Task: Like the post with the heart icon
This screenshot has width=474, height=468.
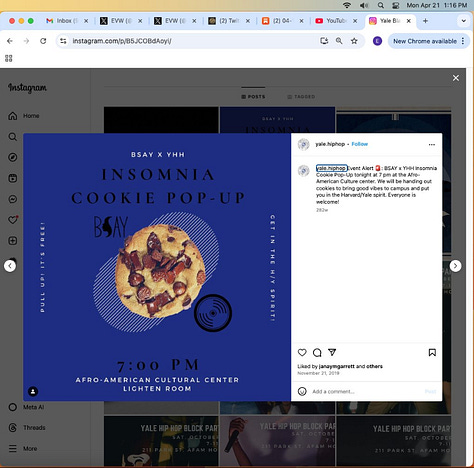Action: [x=302, y=352]
